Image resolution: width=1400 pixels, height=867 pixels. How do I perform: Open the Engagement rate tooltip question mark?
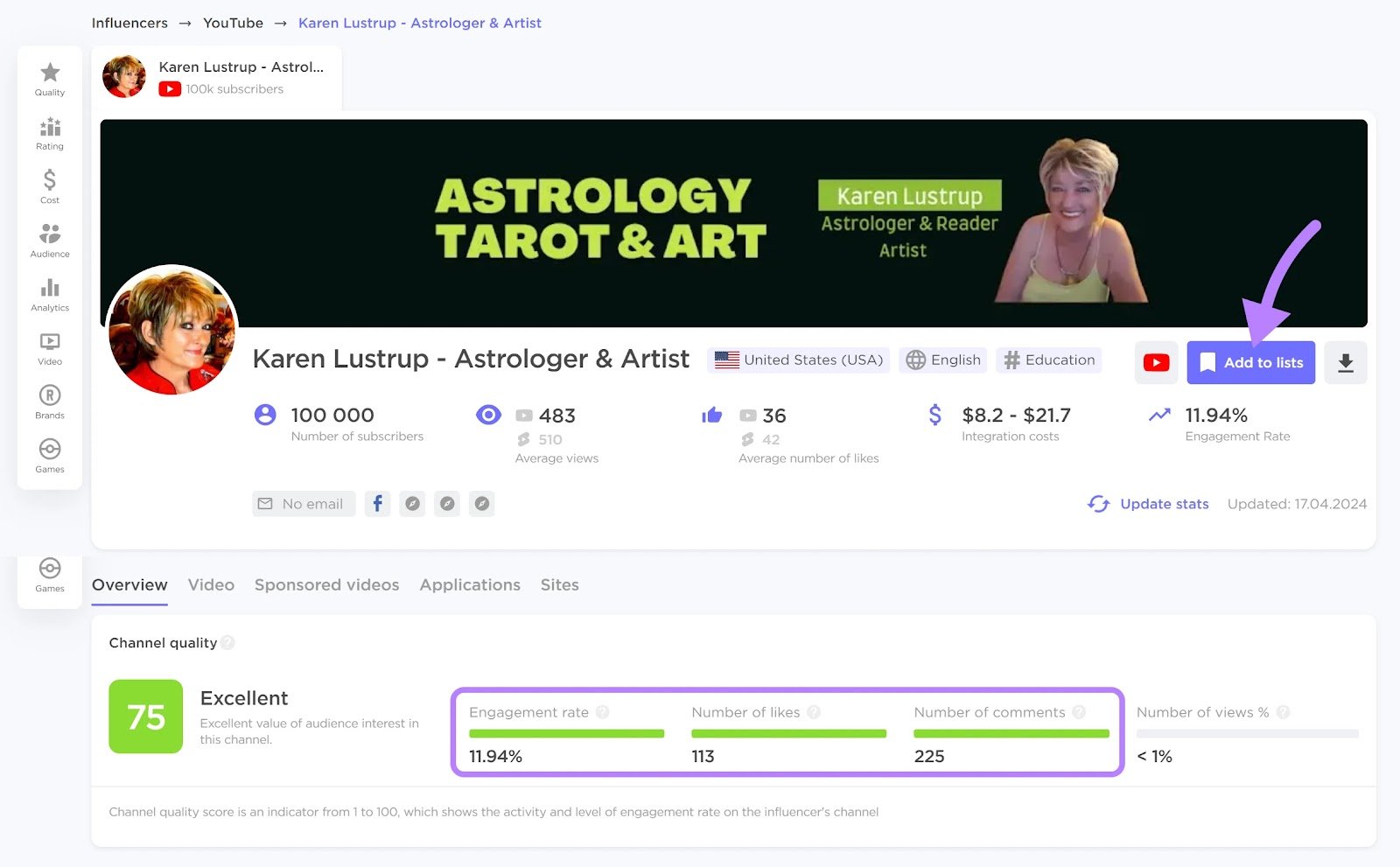603,712
